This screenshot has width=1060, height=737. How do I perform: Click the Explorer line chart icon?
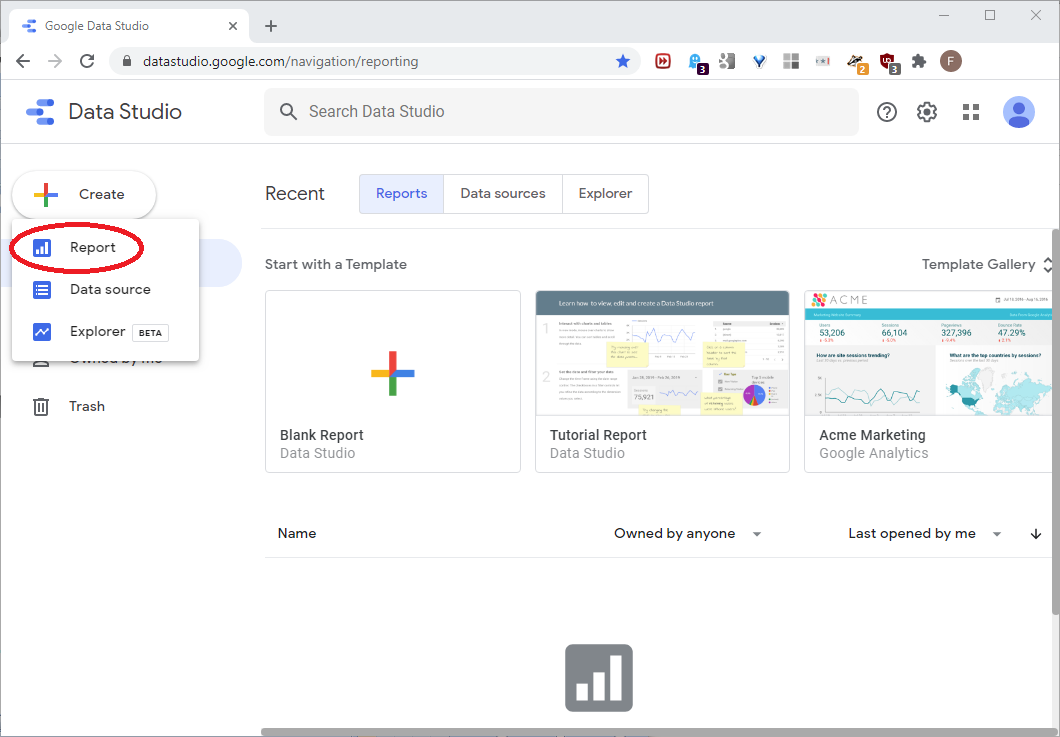pyautogui.click(x=42, y=332)
